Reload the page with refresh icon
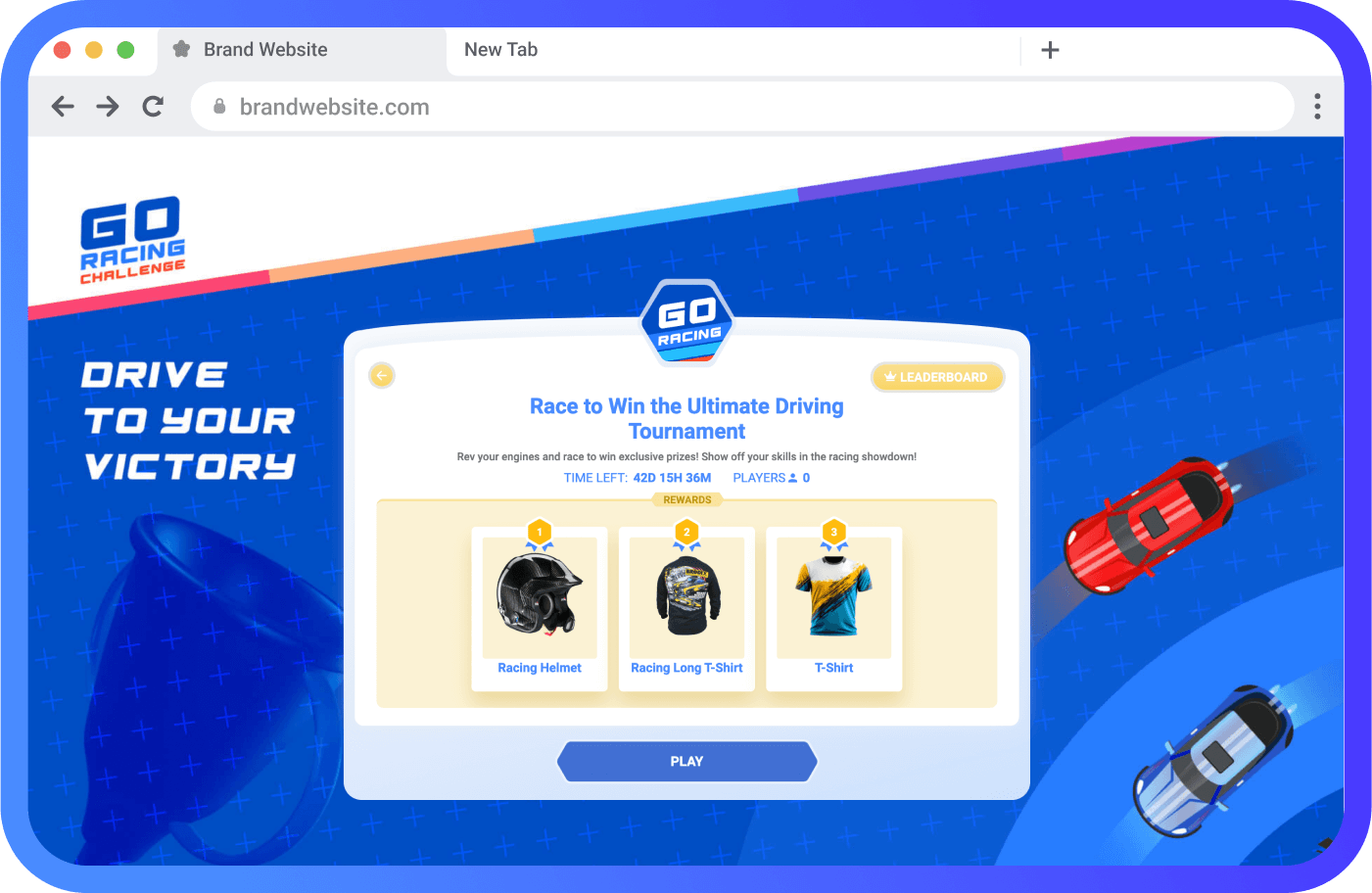Image resolution: width=1372 pixels, height=893 pixels. pos(153,107)
